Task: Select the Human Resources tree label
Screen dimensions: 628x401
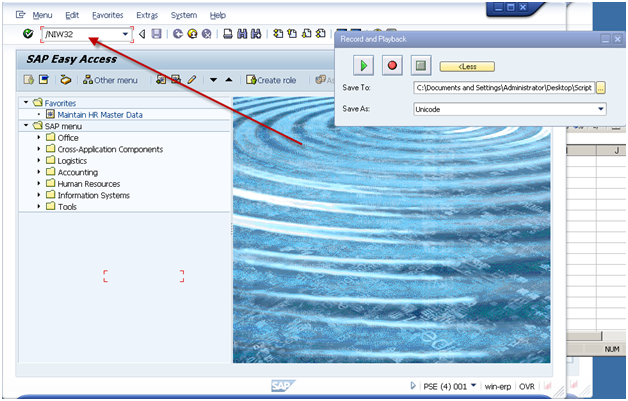Action: click(x=89, y=184)
